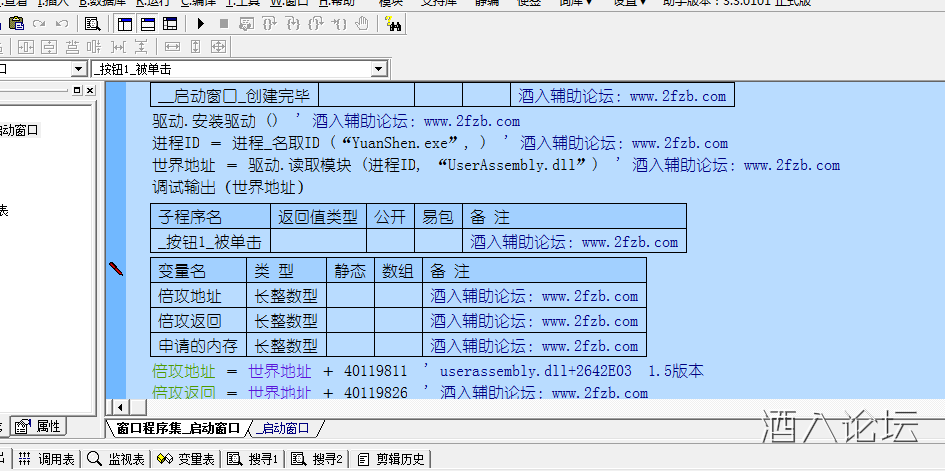Screen dimensions: 945x471
Task: Expand the 设置 dropdown menu
Action: point(630,3)
